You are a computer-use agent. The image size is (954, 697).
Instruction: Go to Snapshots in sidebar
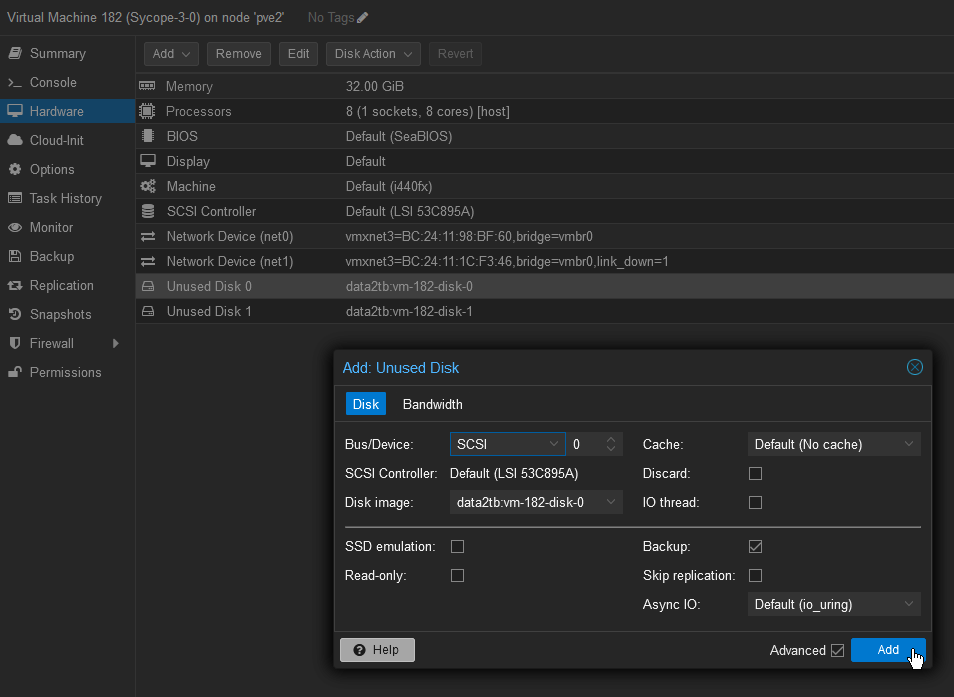pyautogui.click(x=60, y=314)
